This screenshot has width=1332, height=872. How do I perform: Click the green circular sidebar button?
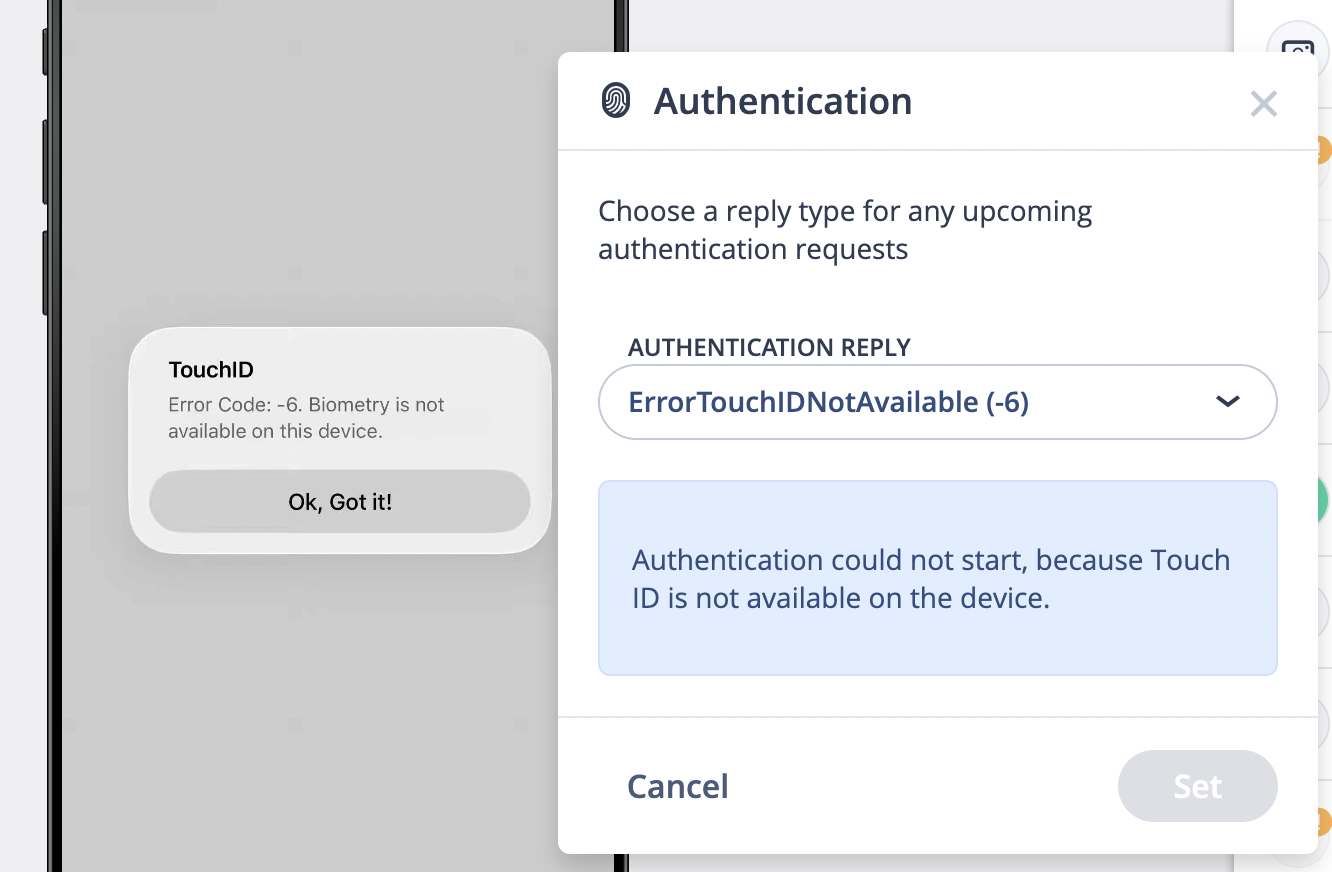[x=1323, y=501]
